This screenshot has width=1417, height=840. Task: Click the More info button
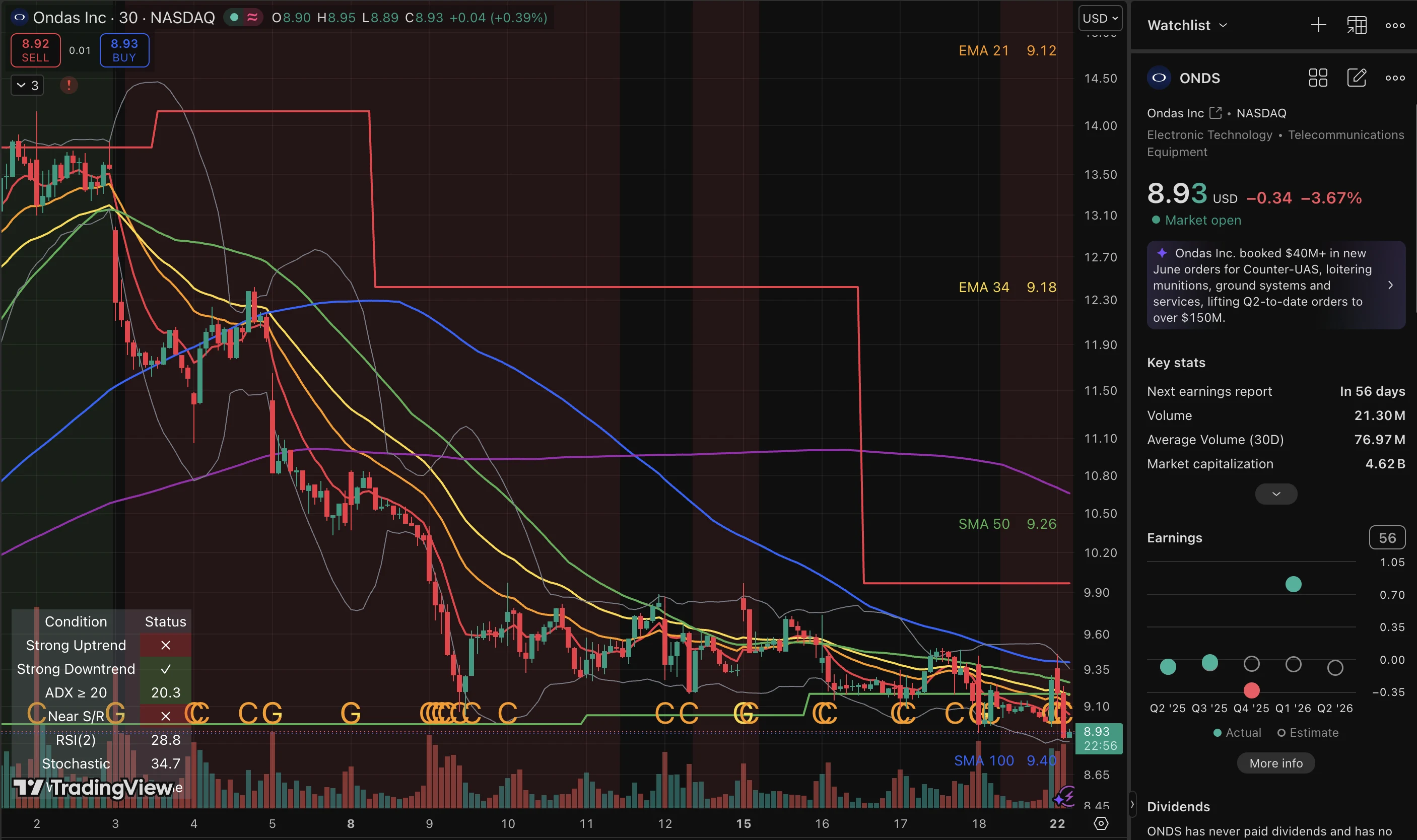(x=1275, y=763)
